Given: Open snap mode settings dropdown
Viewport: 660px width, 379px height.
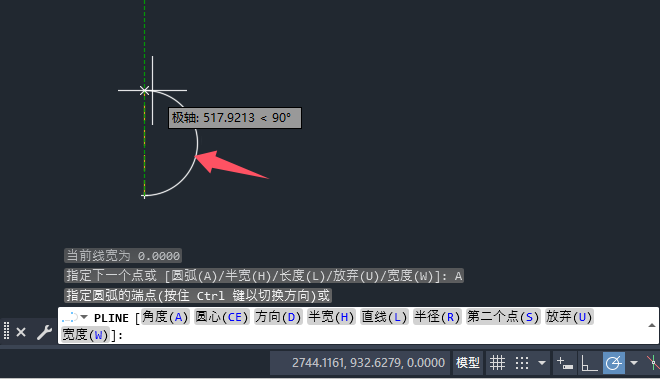Looking at the screenshot, I should pos(542,363).
